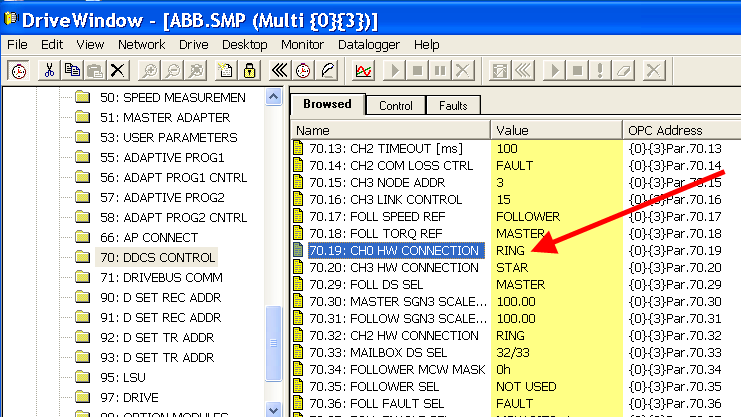This screenshot has height=417, width=741.
Task: Switch to the Faults tab
Action: pos(454,105)
